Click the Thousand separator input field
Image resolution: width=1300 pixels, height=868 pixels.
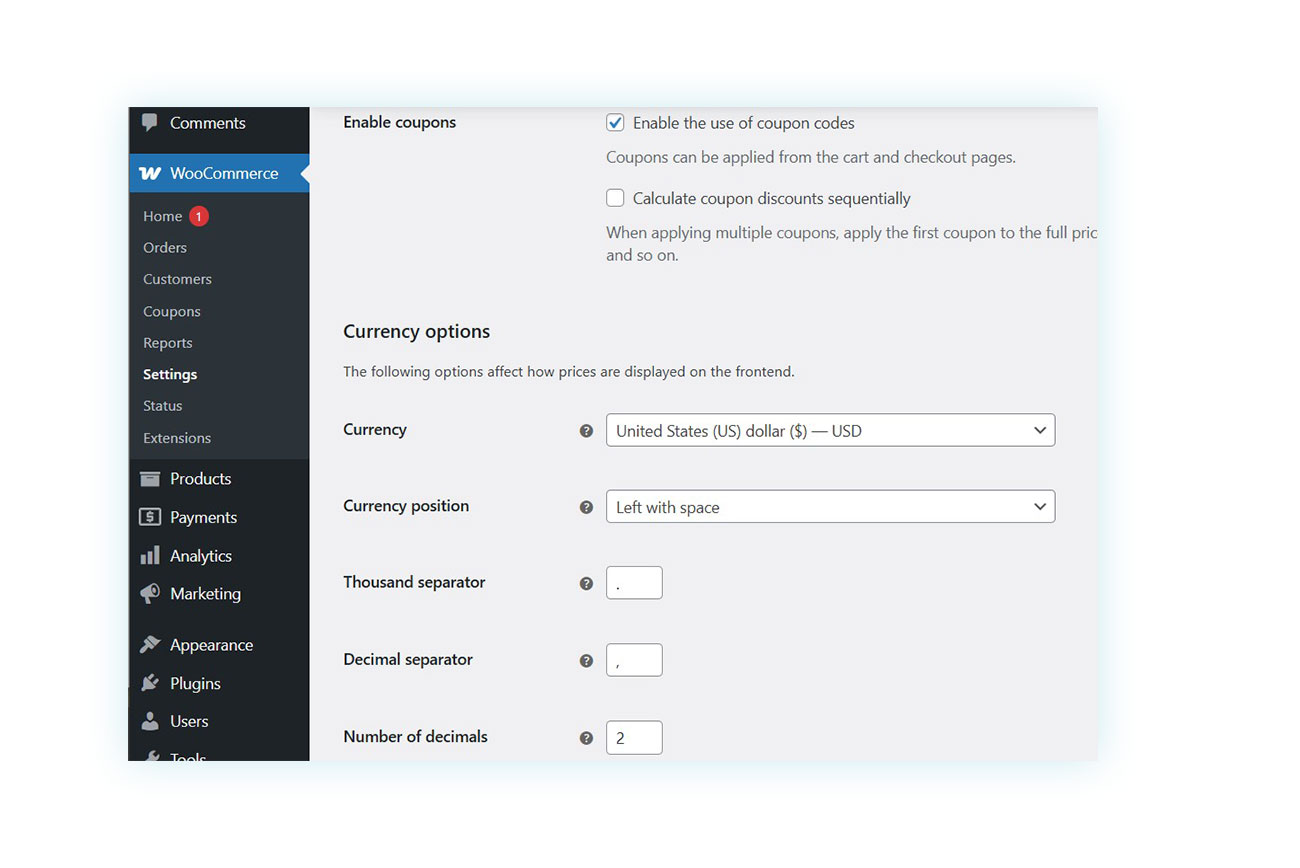634,583
